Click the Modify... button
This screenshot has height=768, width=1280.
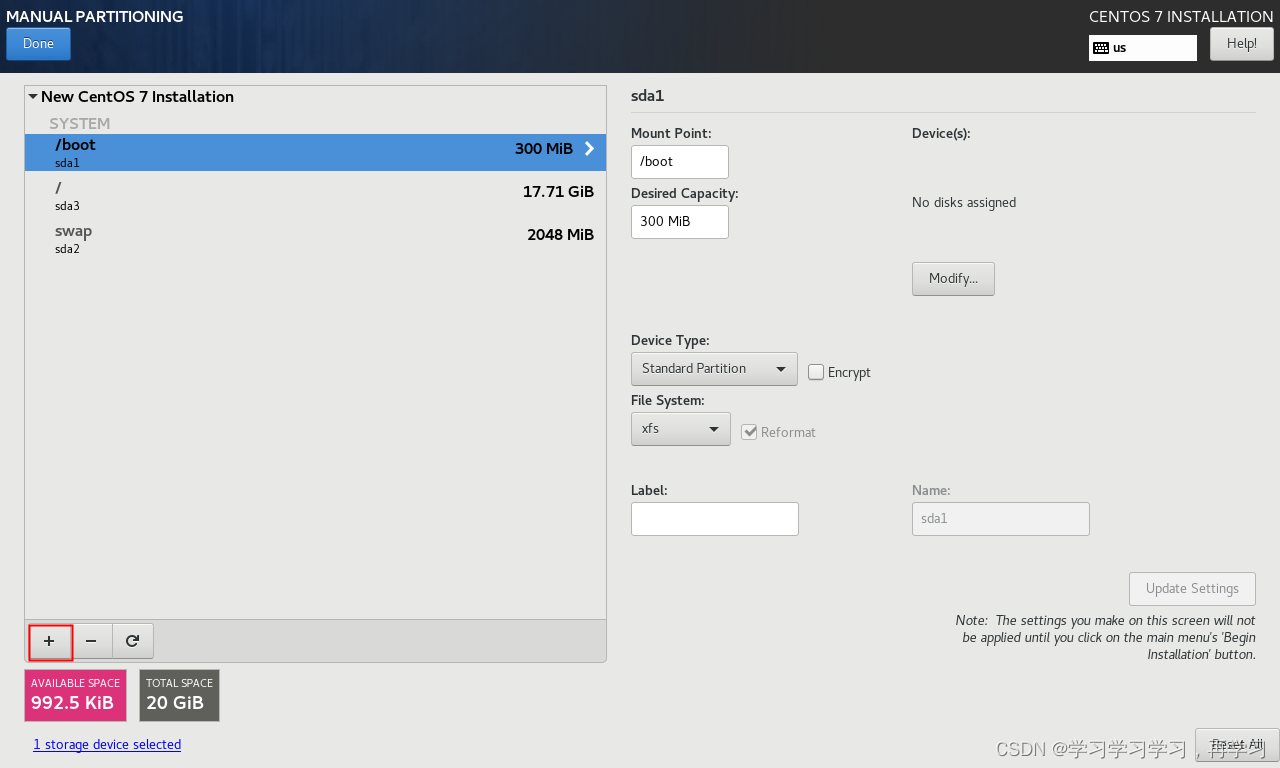[x=953, y=279]
